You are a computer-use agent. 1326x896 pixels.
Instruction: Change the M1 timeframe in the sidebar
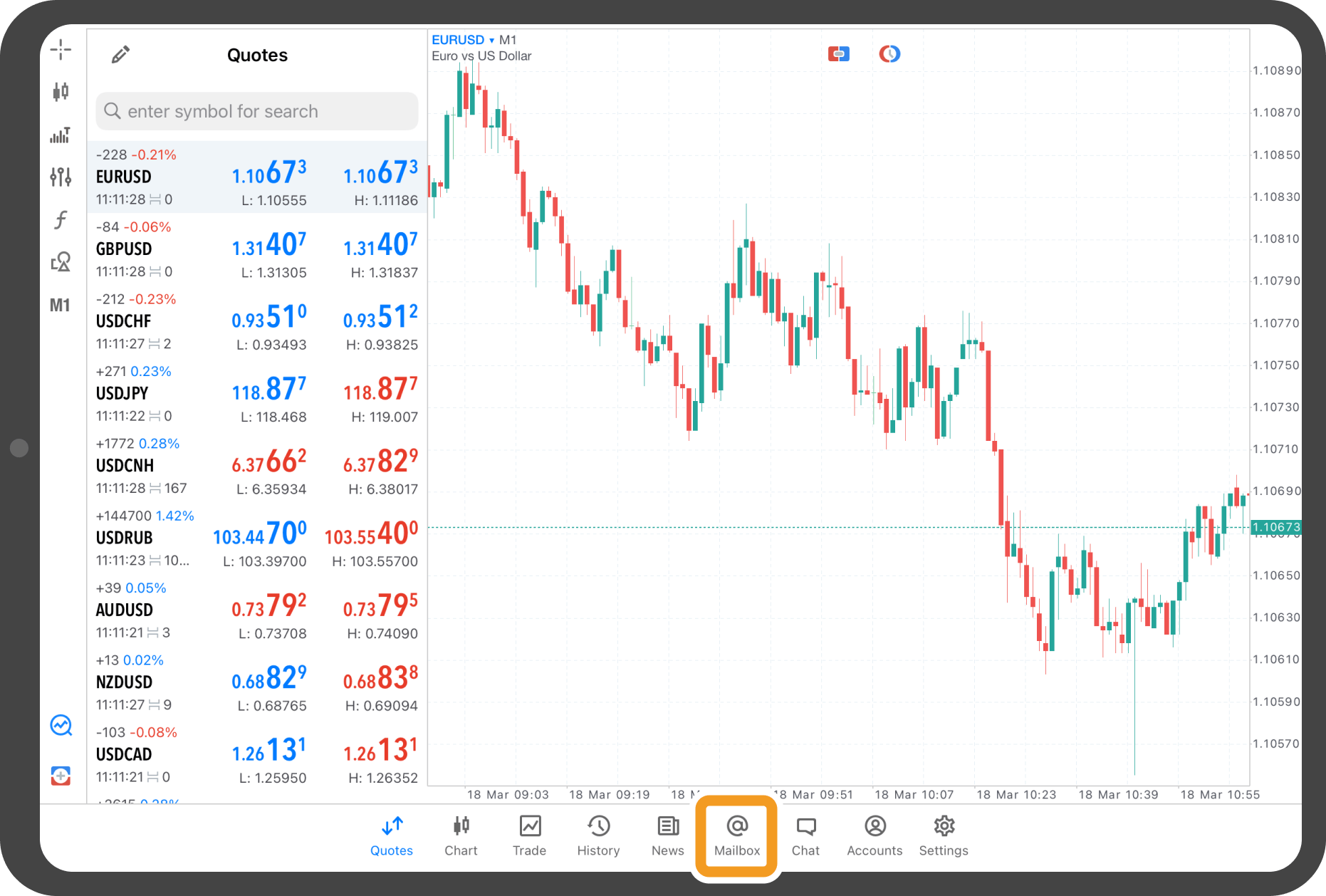[61, 306]
